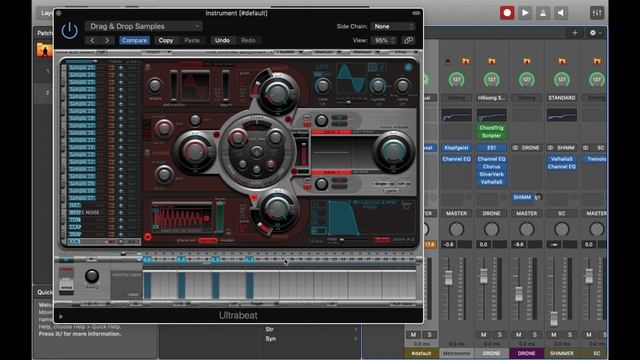This screenshot has width=640, height=360.
Task: Click the Undo button
Action: pos(222,40)
